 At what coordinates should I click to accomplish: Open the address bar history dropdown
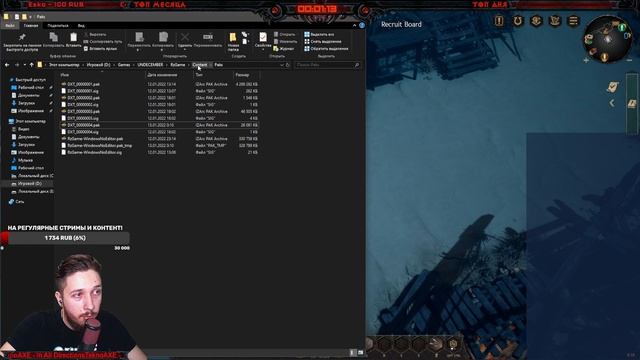(x=282, y=65)
